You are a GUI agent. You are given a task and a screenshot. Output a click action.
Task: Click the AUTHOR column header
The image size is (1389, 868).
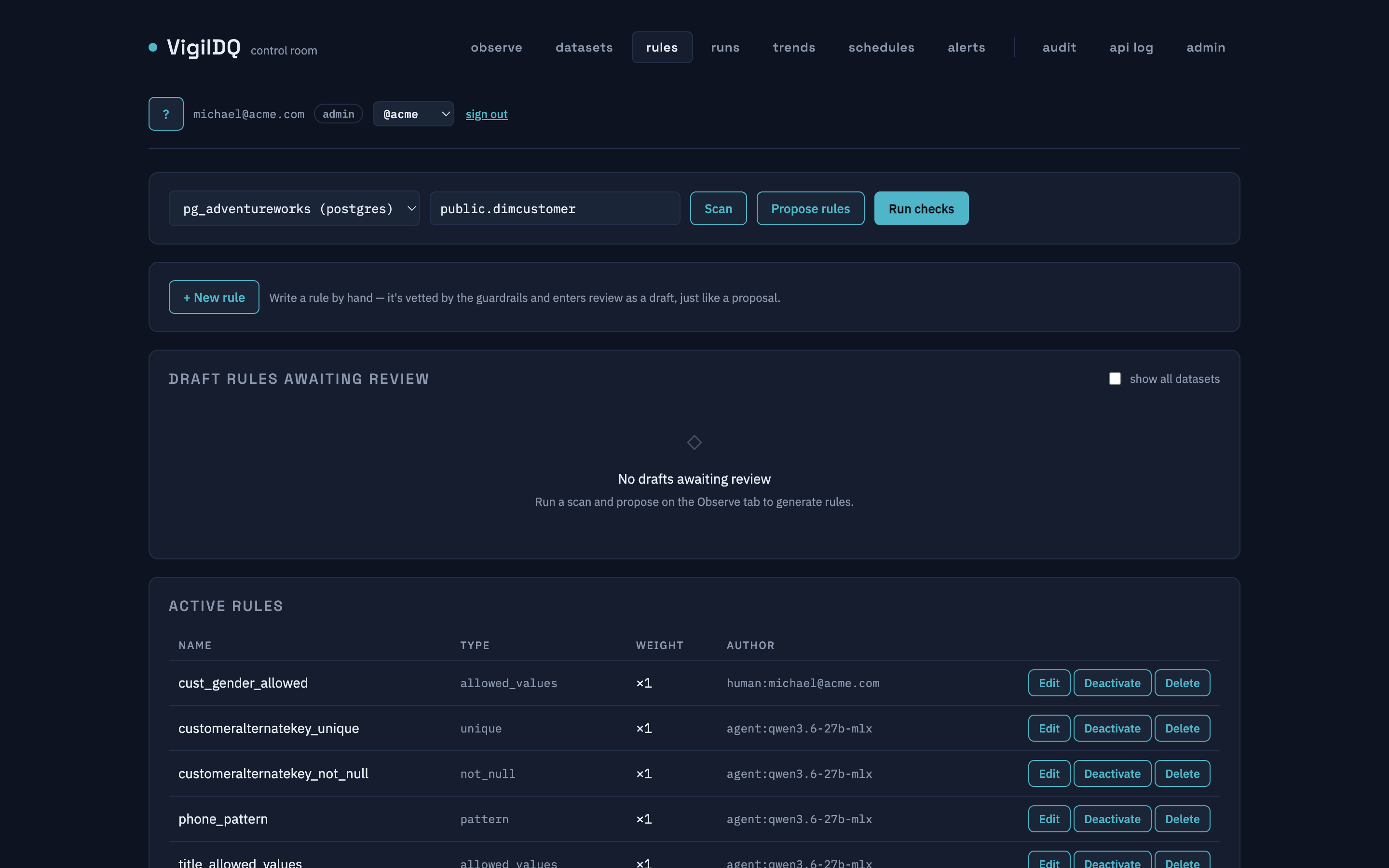click(750, 645)
